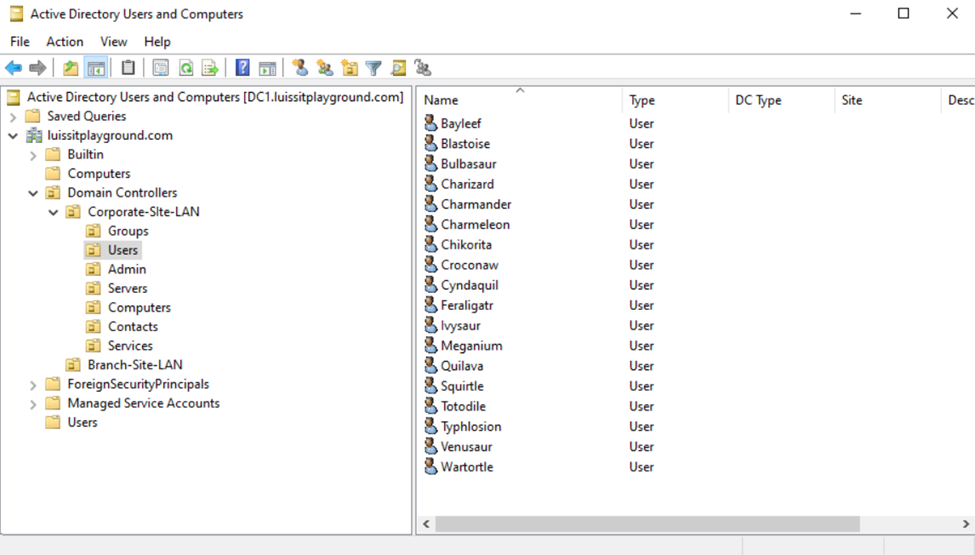Click the user icon beside Wartortle

(x=430, y=466)
